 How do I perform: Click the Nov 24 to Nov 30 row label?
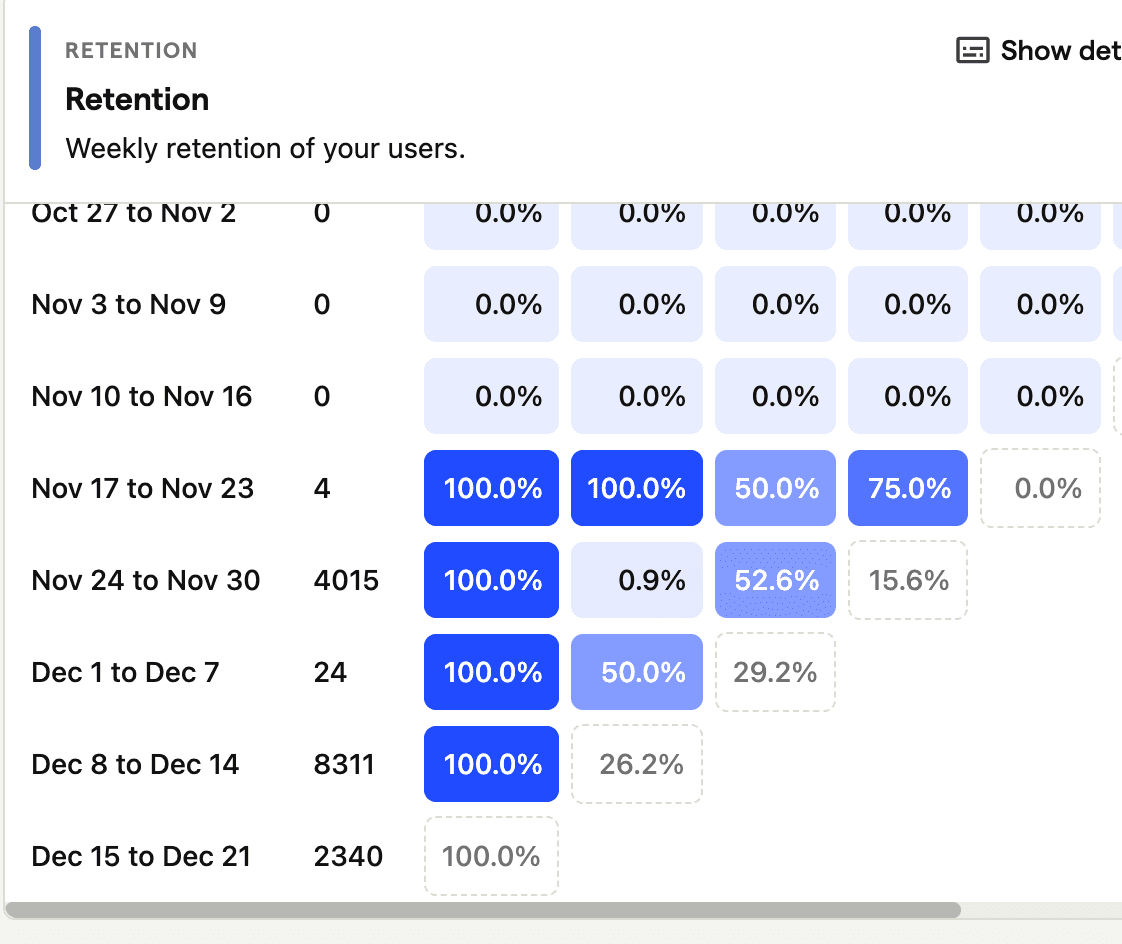(x=146, y=580)
